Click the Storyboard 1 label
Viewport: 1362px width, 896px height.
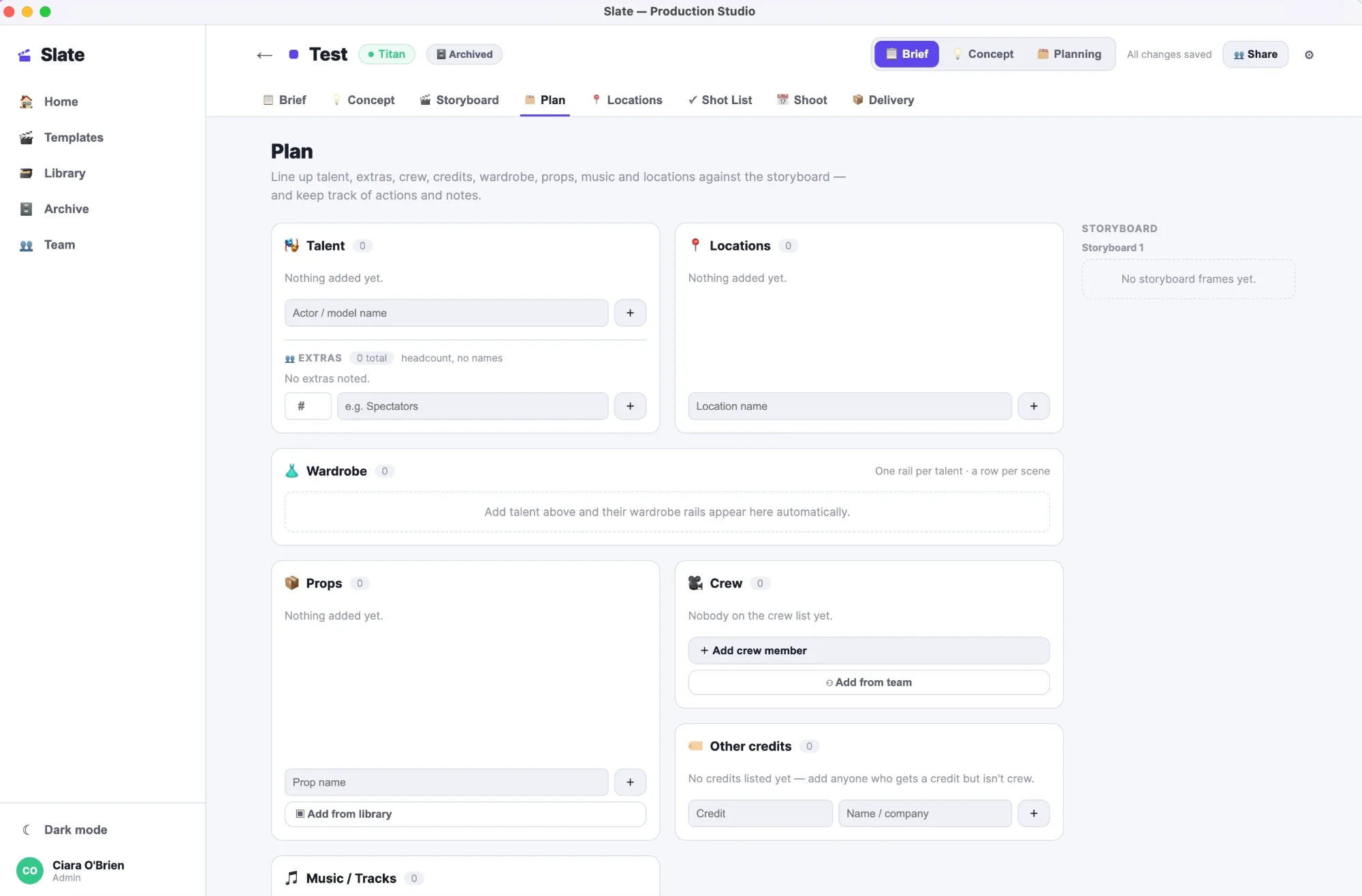pos(1113,248)
